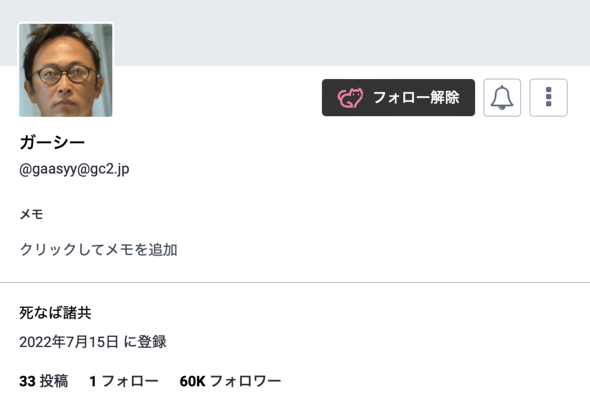The height and width of the screenshot is (408, 590).
Task: Click the 1 following count number
Action: coord(93,381)
